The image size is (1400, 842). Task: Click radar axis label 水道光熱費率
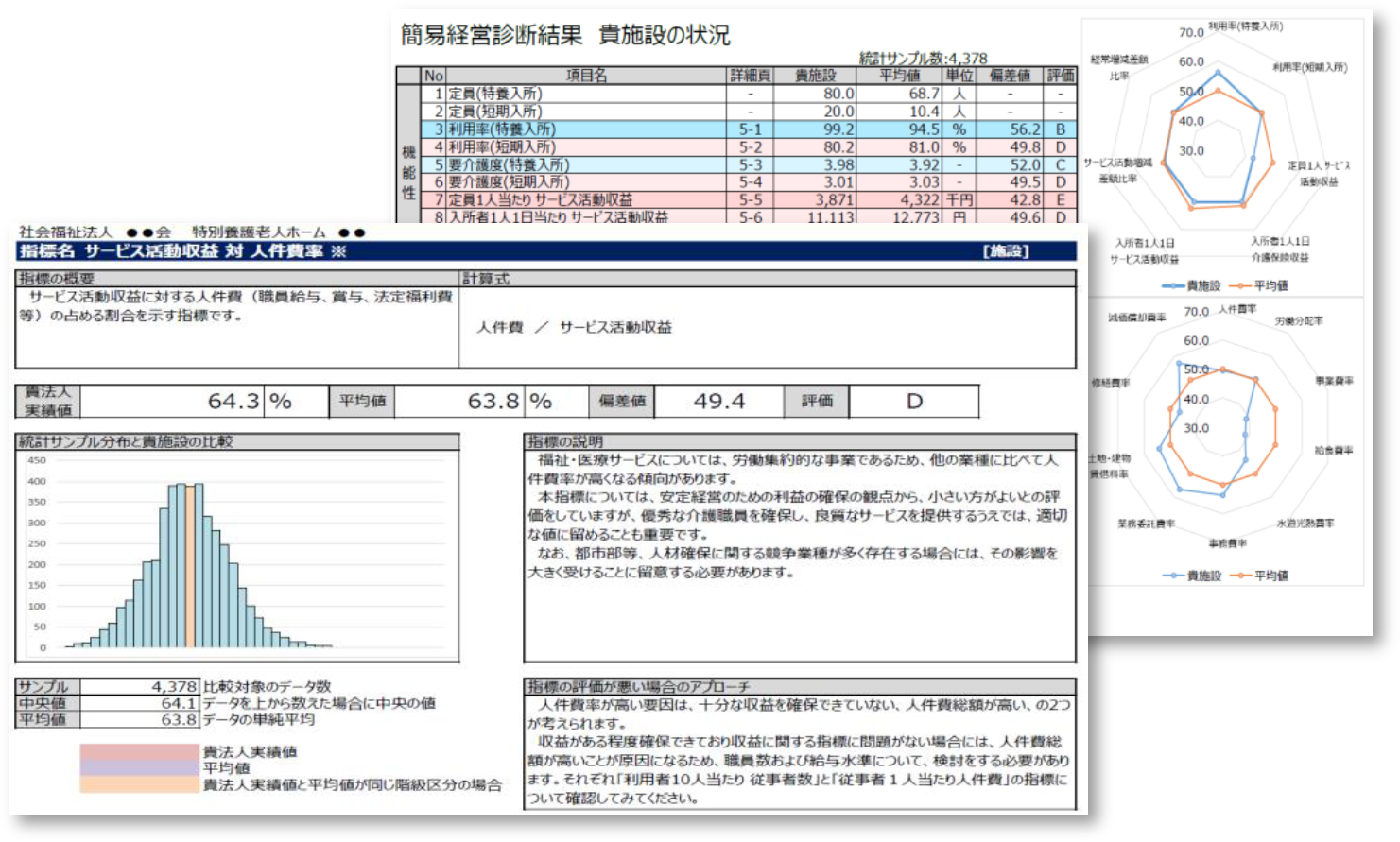click(1305, 523)
